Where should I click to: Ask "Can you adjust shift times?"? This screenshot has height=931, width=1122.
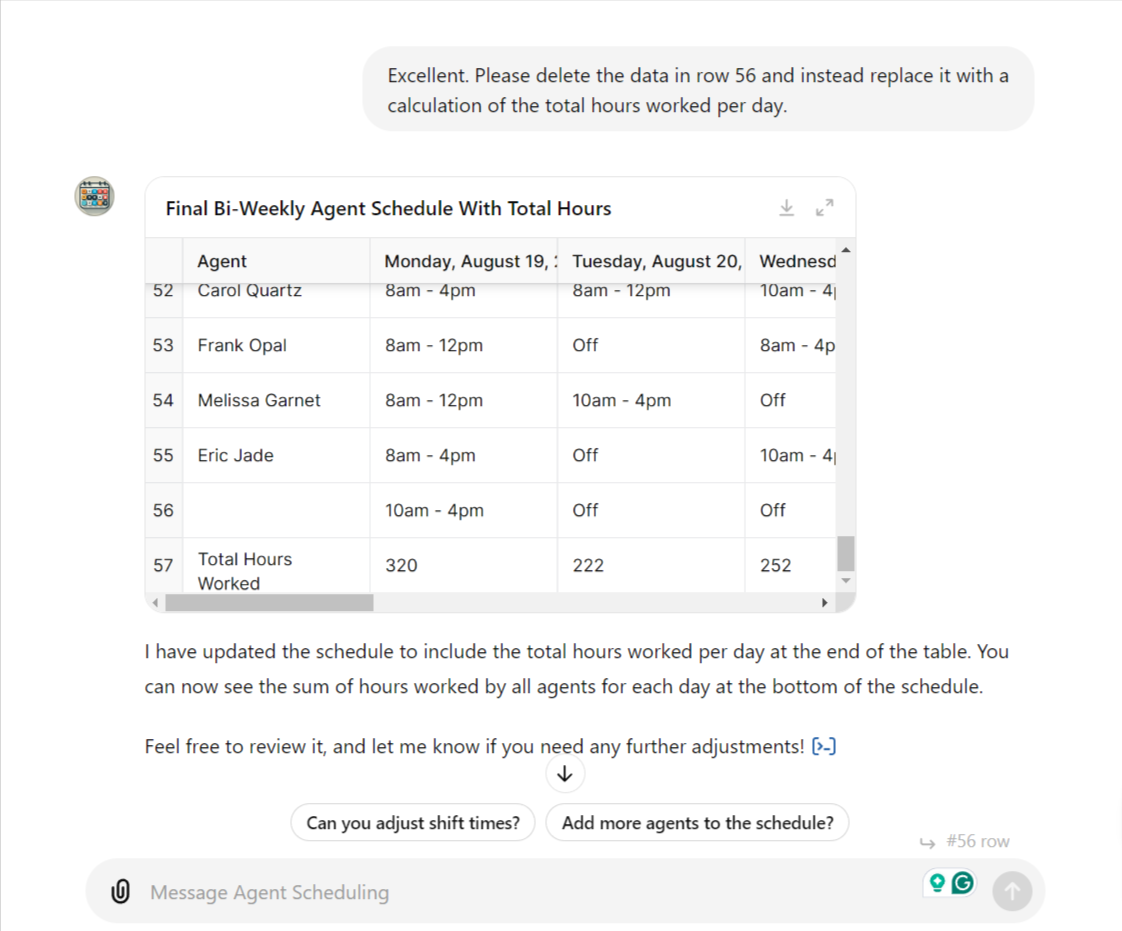tap(412, 822)
